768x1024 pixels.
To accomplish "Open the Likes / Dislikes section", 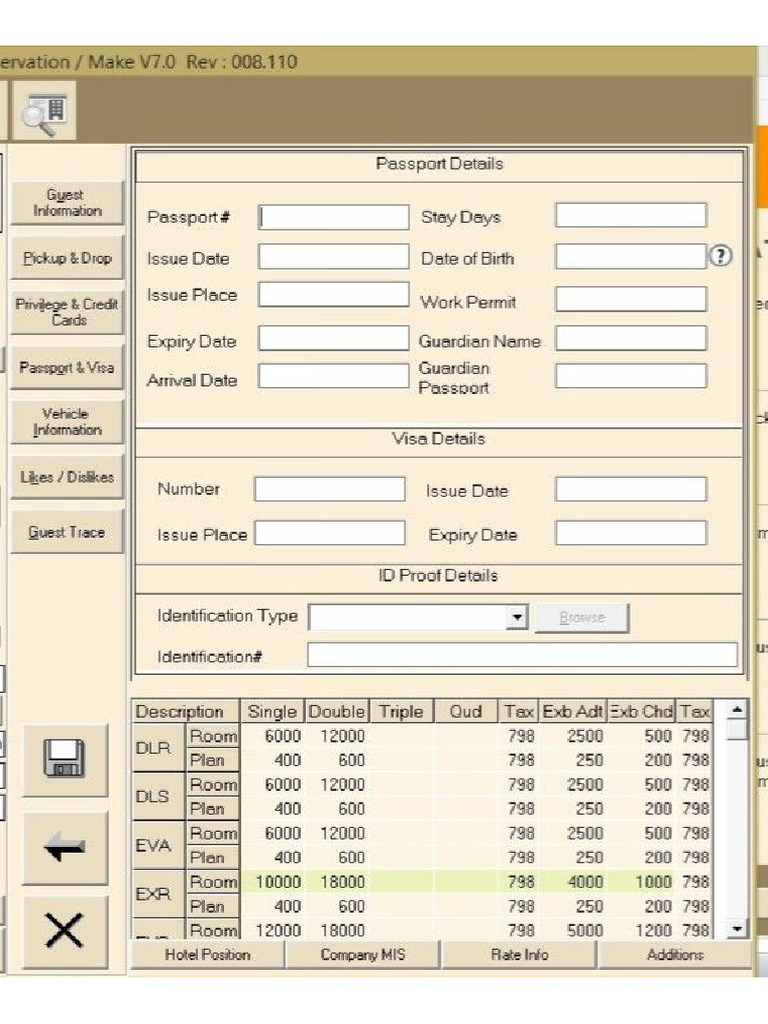I will 67,477.
